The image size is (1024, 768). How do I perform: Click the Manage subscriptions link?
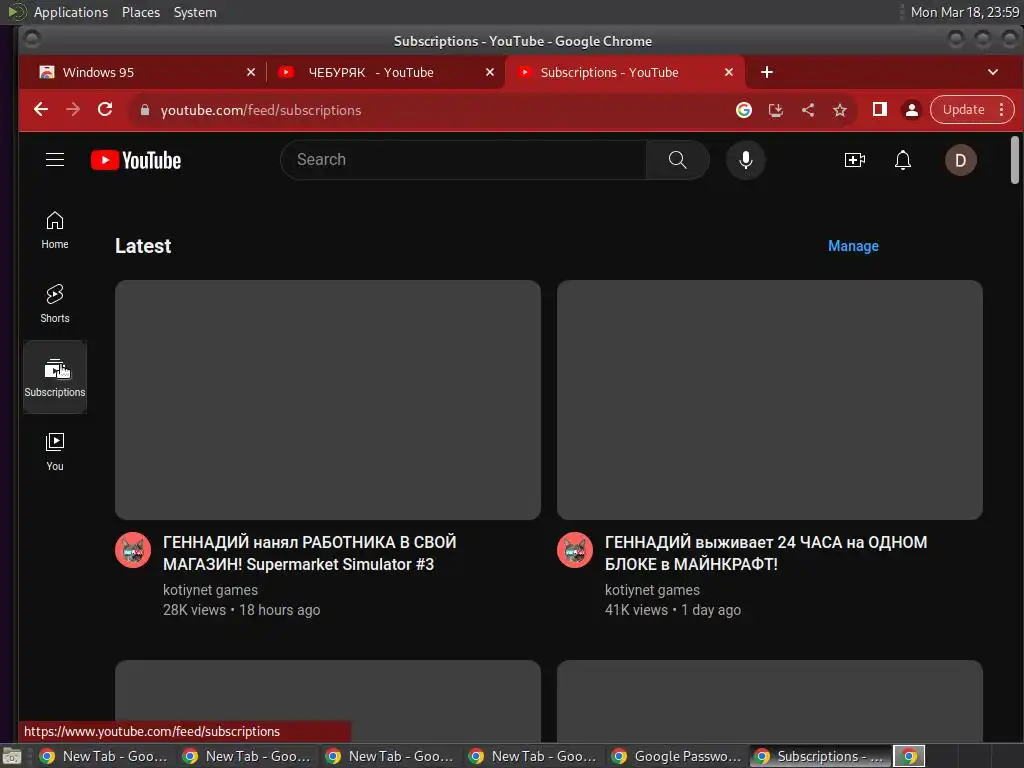tap(853, 246)
